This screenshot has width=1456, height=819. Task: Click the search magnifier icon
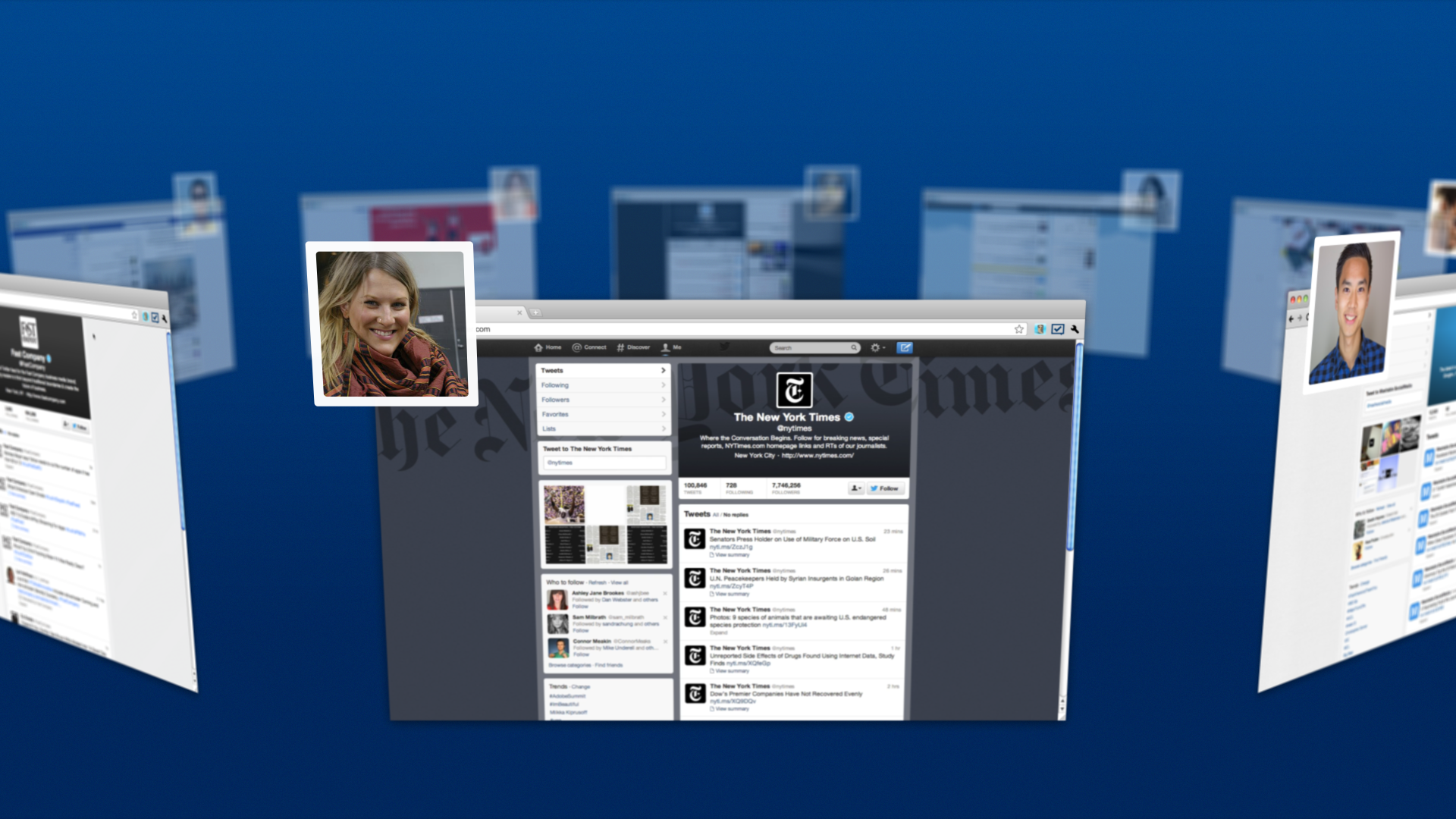(x=854, y=348)
